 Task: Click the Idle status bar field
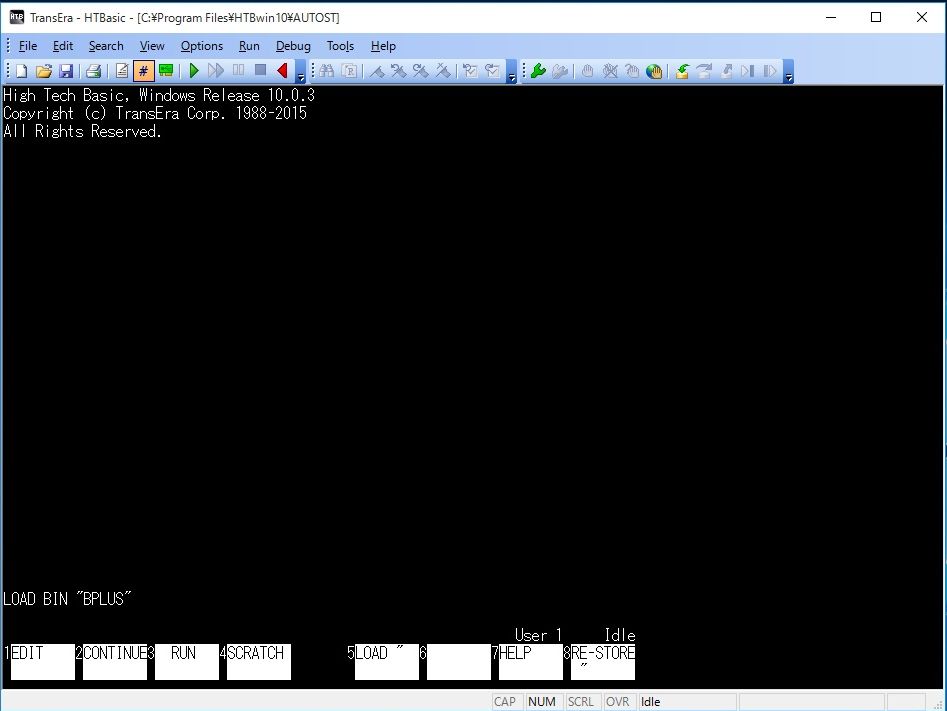pos(687,701)
